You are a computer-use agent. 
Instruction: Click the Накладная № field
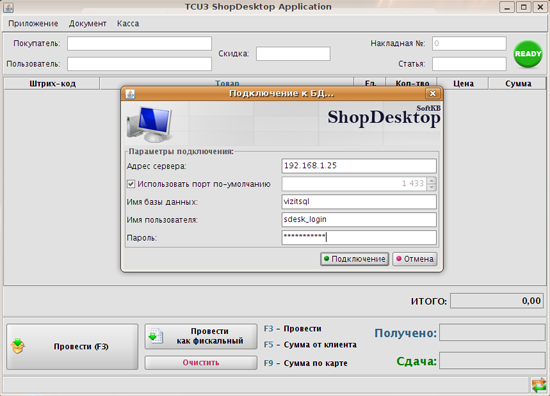(x=469, y=43)
